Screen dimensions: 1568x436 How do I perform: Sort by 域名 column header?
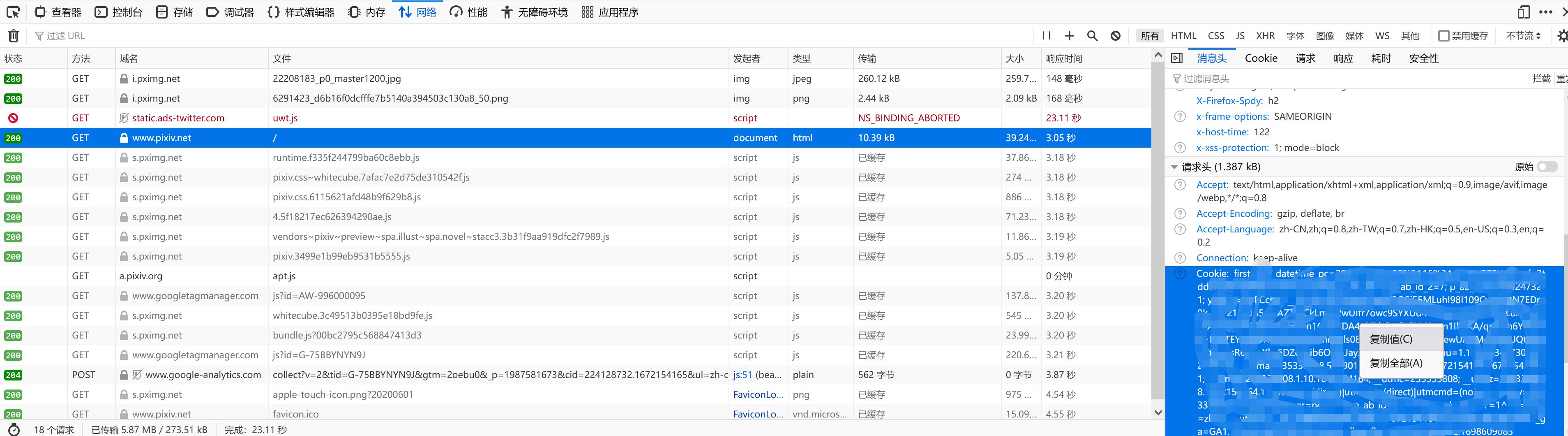click(192, 58)
